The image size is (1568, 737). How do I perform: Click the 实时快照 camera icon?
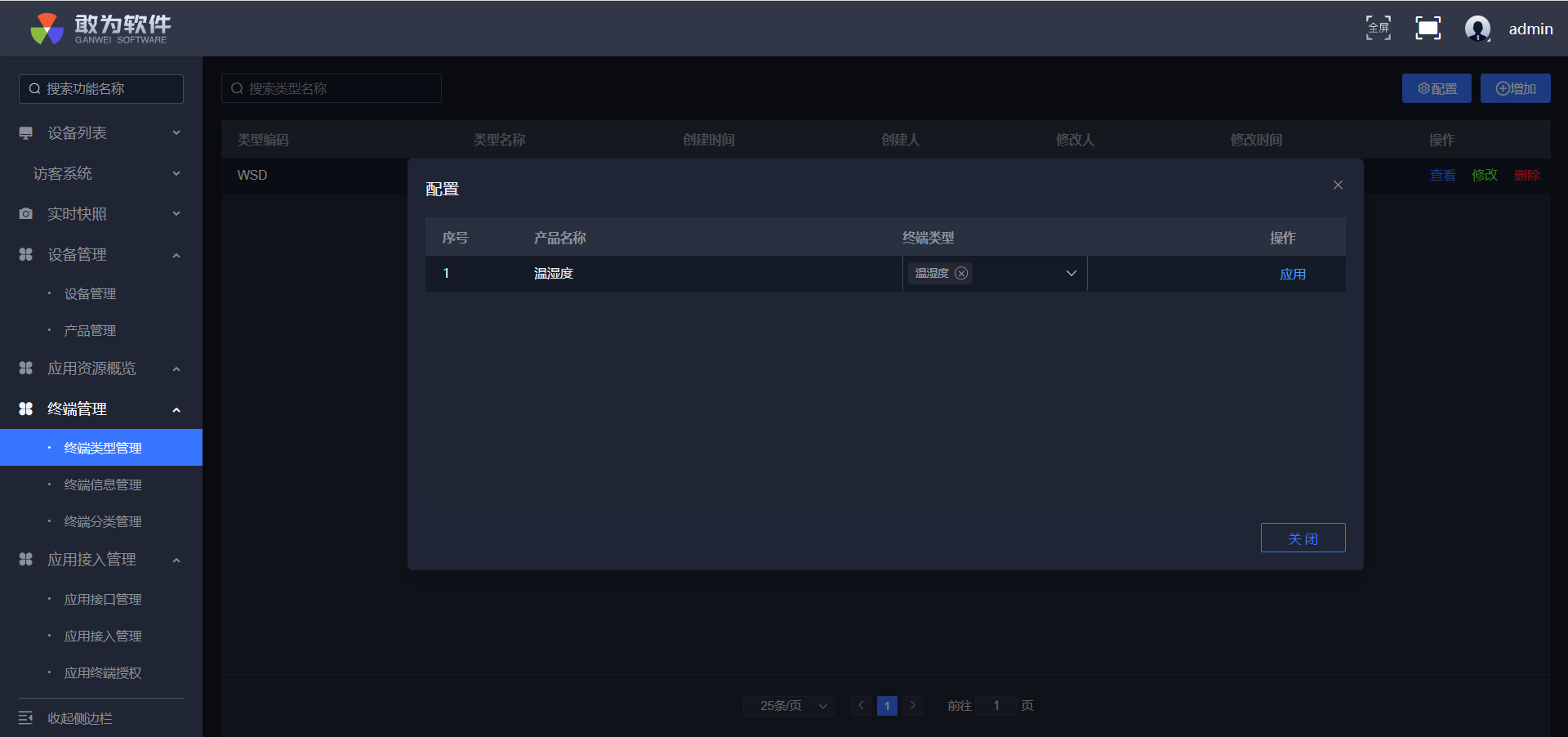[26, 214]
